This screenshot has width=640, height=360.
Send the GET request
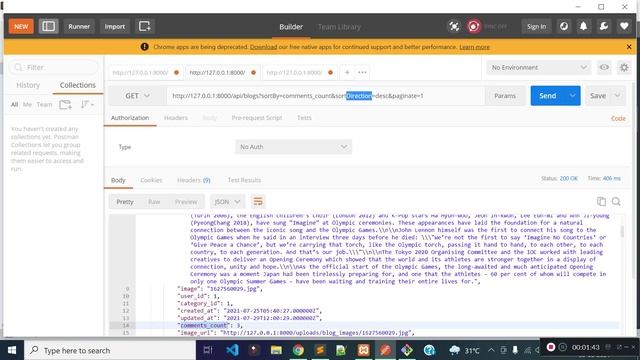[548, 96]
